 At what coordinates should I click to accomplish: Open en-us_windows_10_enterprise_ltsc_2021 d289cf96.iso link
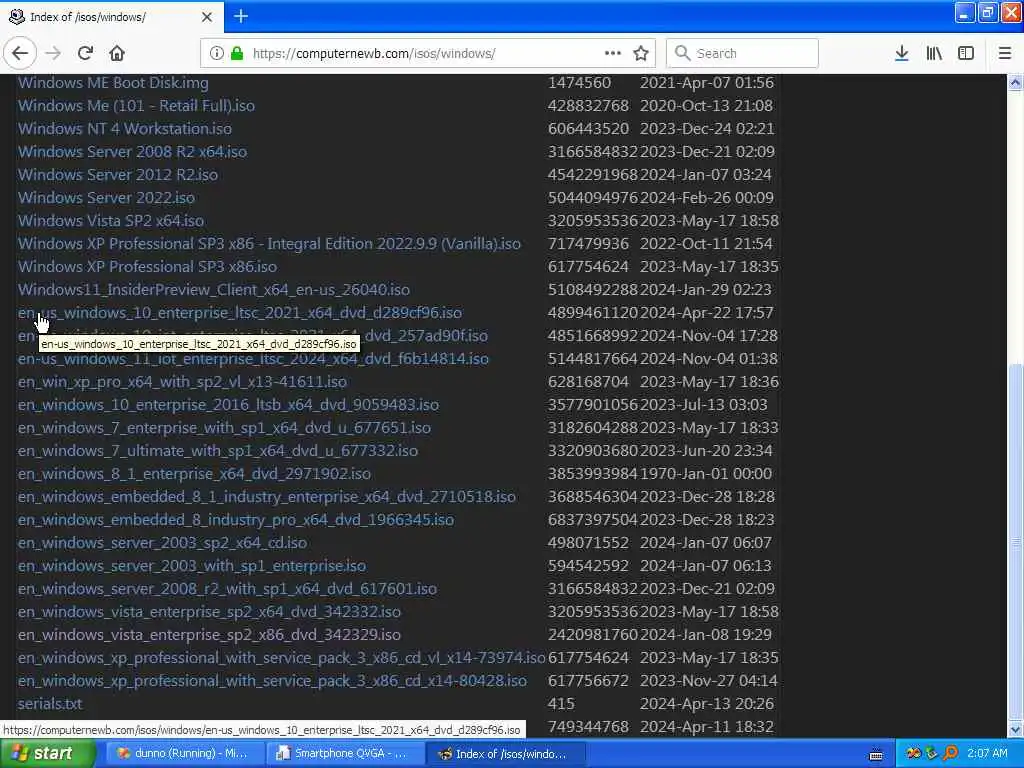point(240,313)
